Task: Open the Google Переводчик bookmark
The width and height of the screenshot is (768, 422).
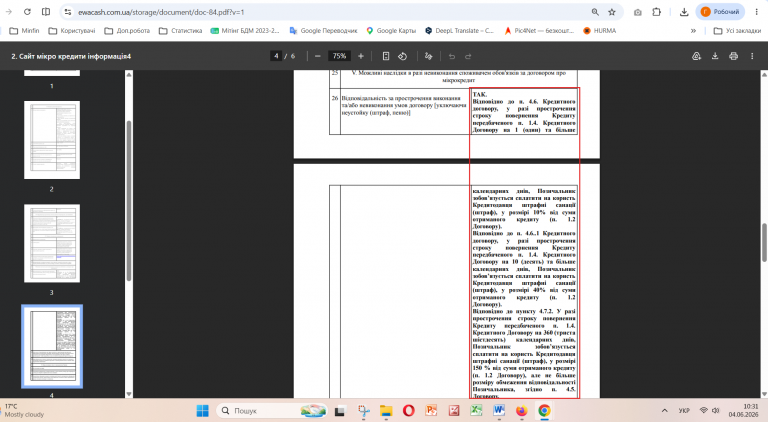Action: coord(323,30)
